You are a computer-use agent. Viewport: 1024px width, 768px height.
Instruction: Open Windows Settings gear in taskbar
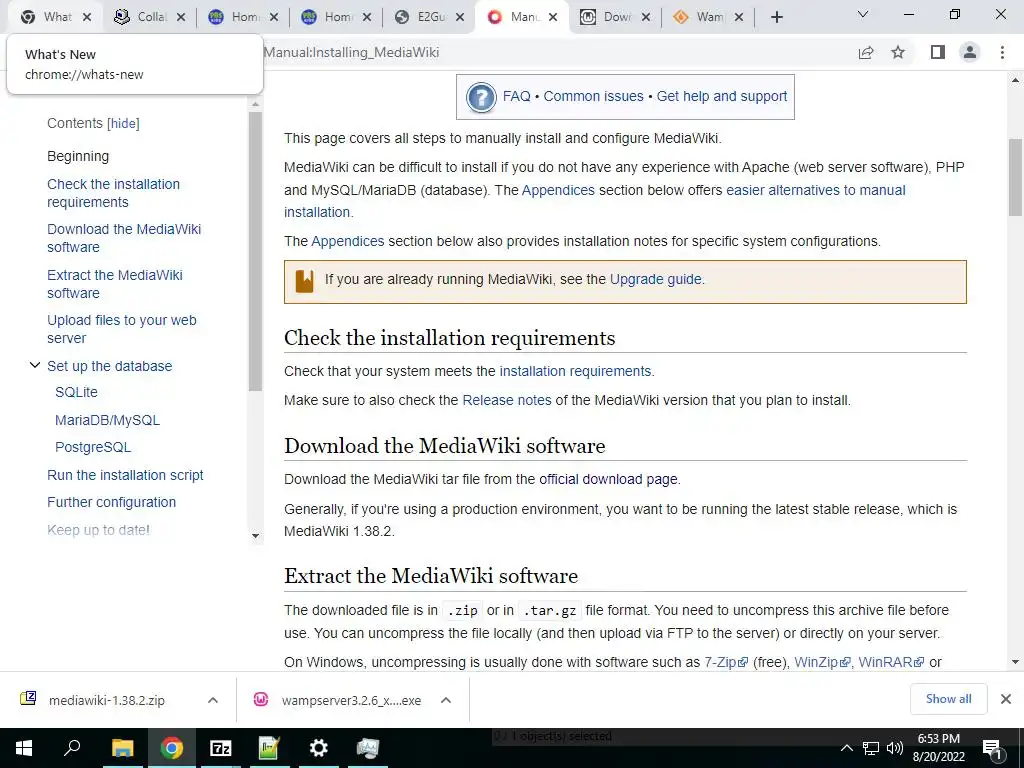318,748
